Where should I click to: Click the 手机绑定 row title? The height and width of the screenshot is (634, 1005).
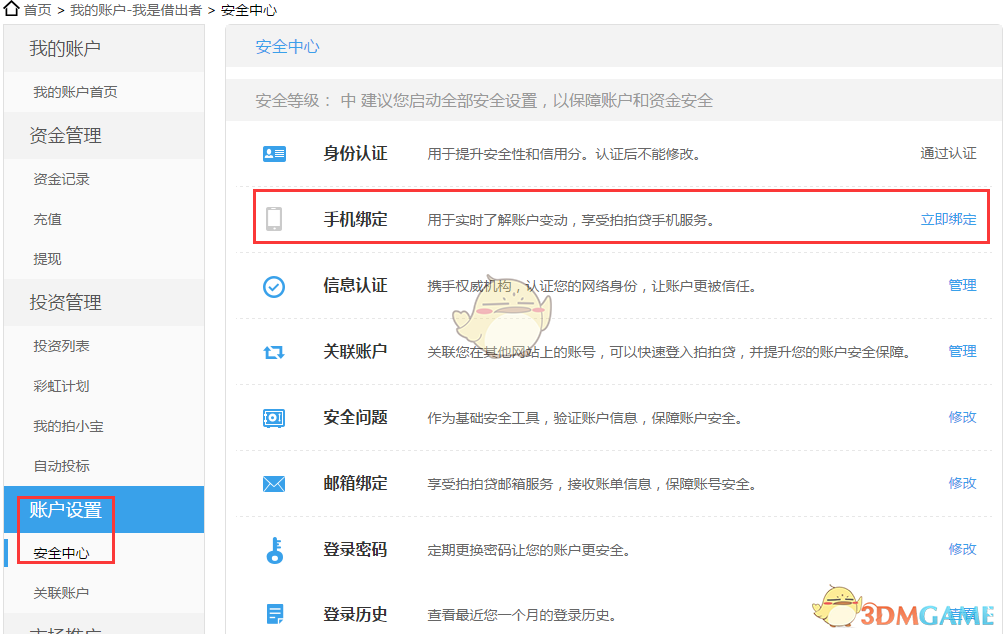355,219
